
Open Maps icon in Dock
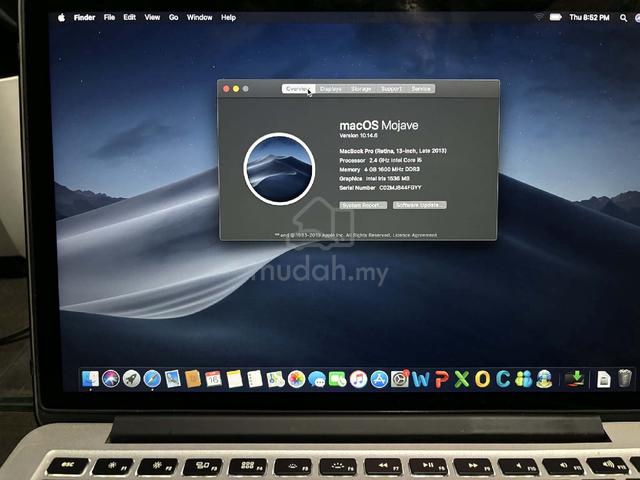click(x=276, y=379)
